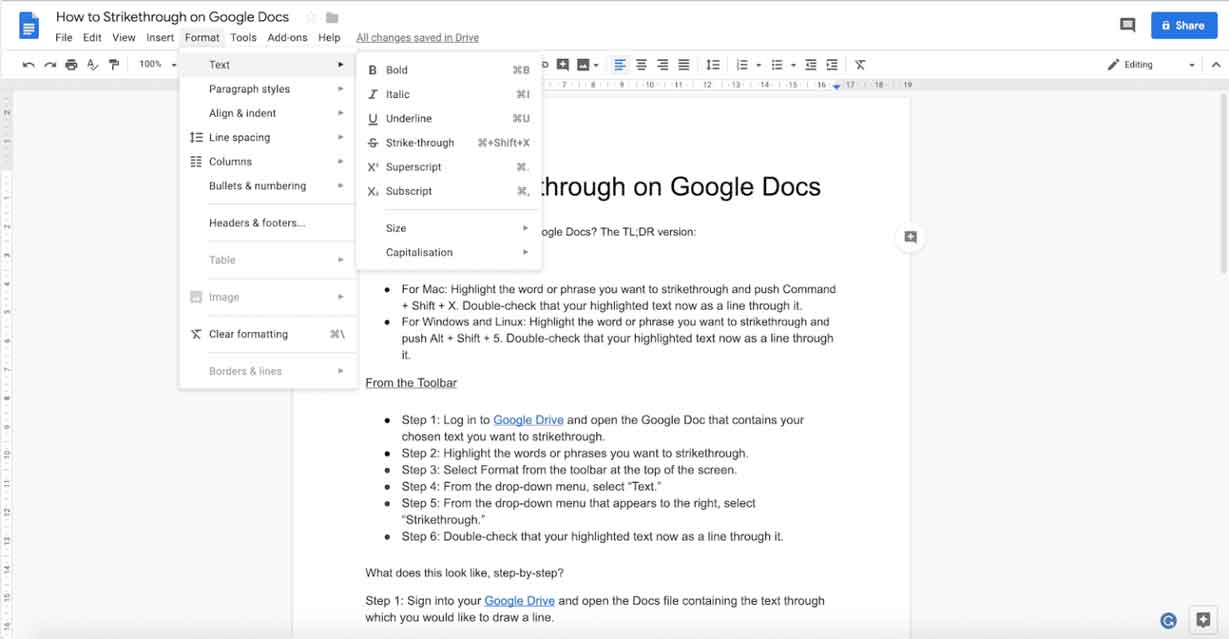
Task: Click the Clear formatting toolbar icon
Action: (x=859, y=64)
